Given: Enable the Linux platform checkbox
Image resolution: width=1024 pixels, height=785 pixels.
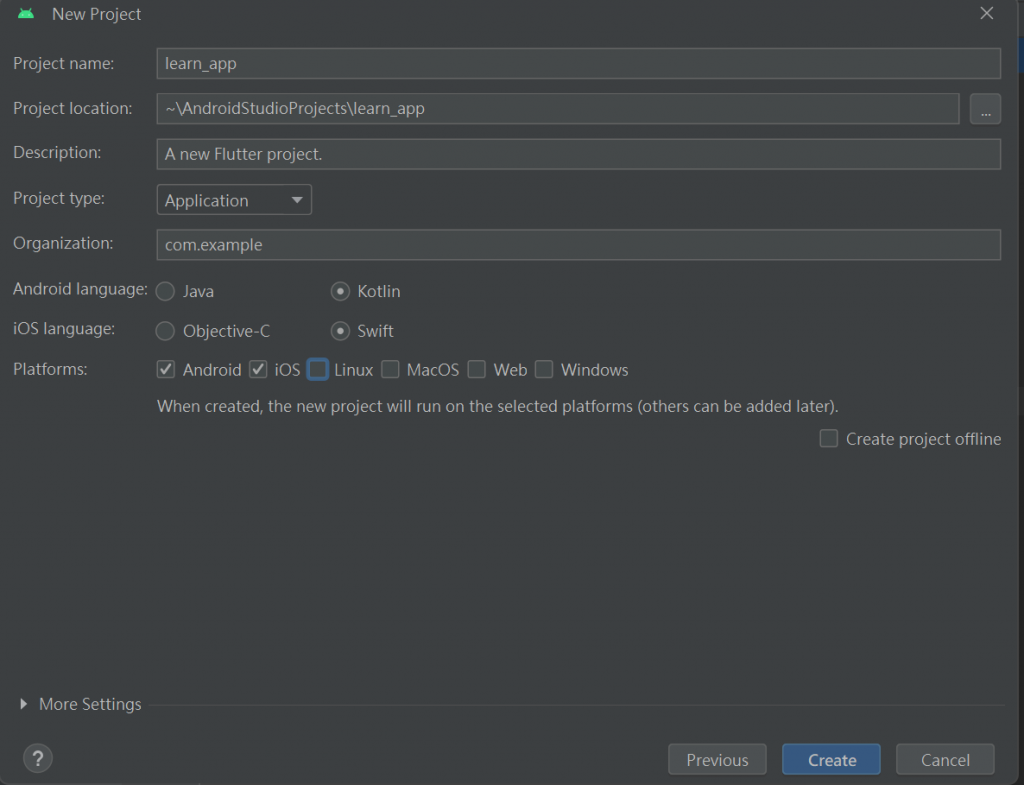Looking at the screenshot, I should [x=318, y=370].
